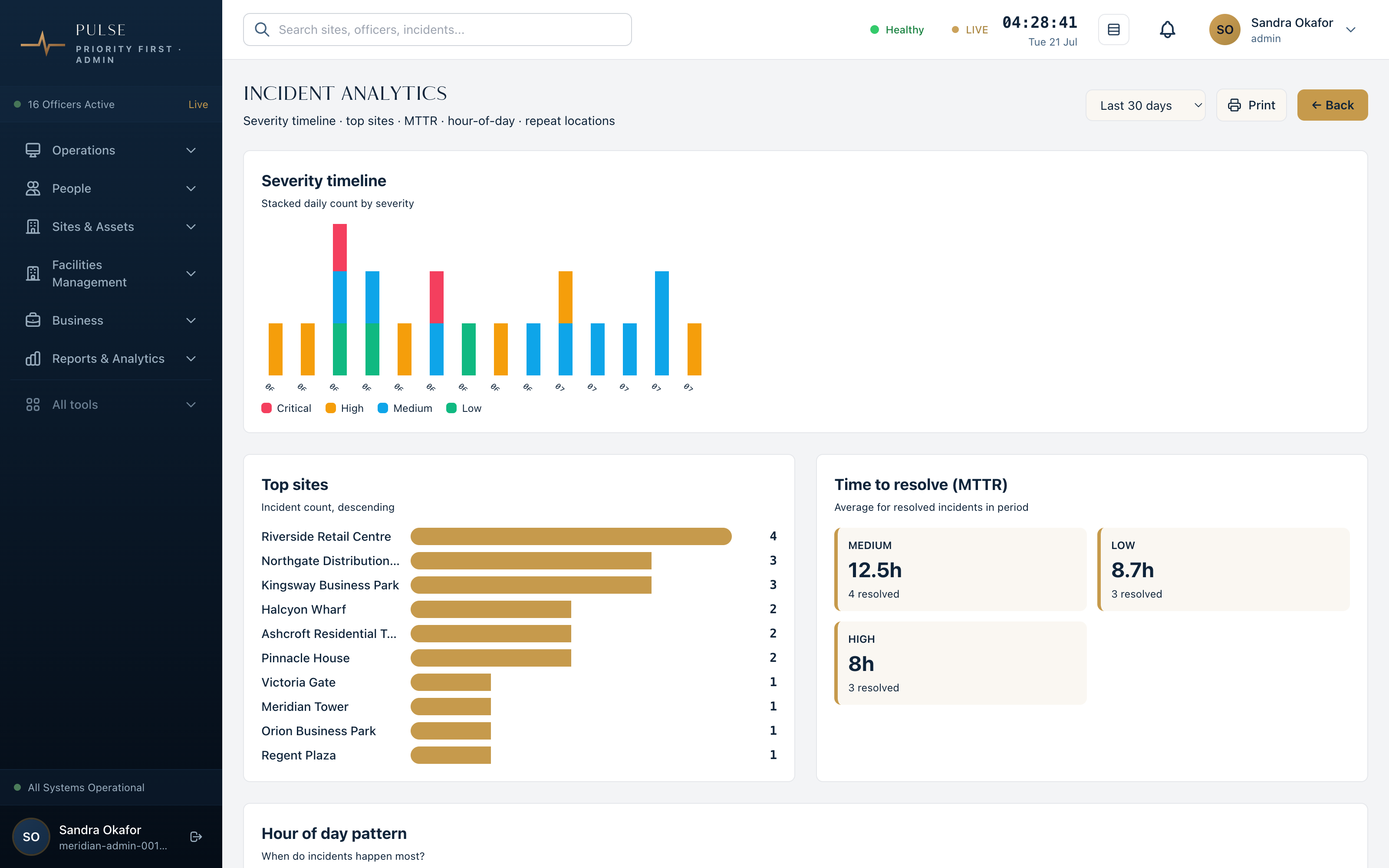Click the Facilities Management building icon
This screenshot has width=1389, height=868.
(x=33, y=273)
